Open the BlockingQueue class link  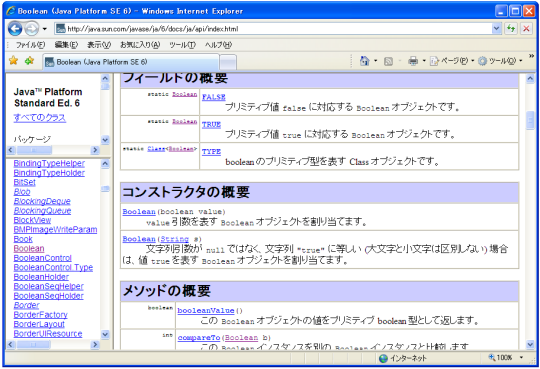coord(42,211)
